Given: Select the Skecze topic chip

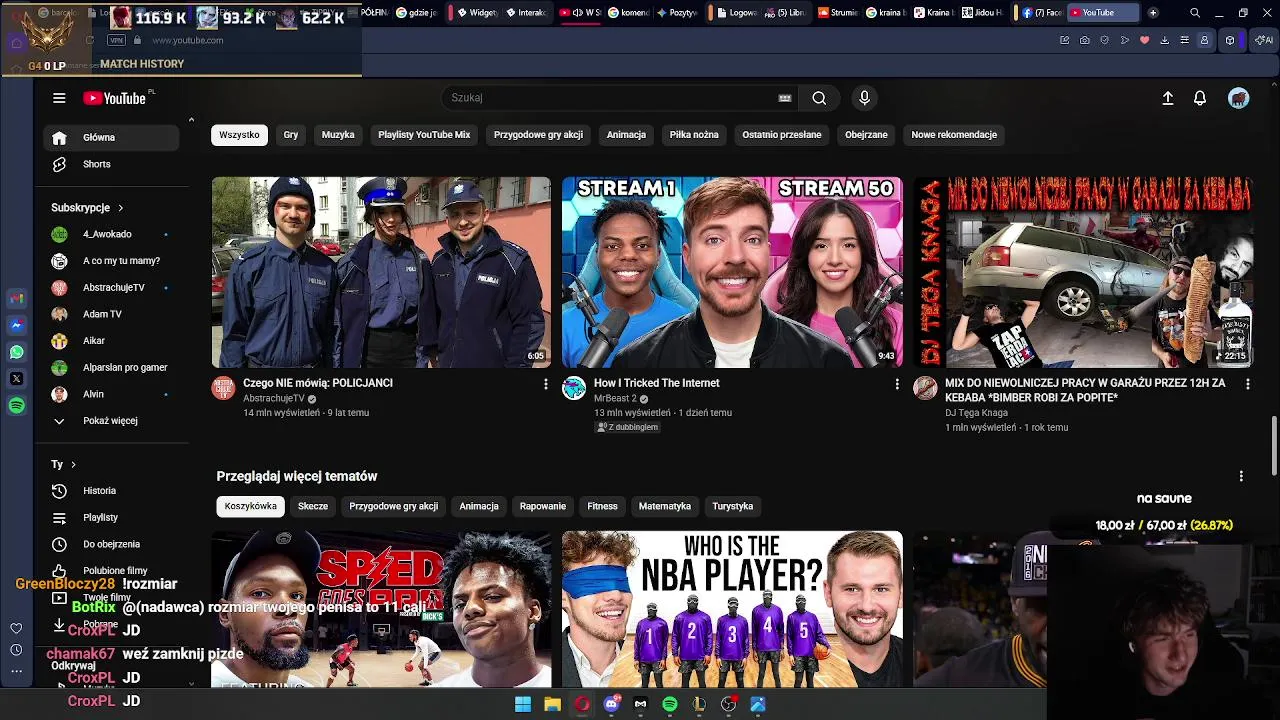Looking at the screenshot, I should pos(313,506).
